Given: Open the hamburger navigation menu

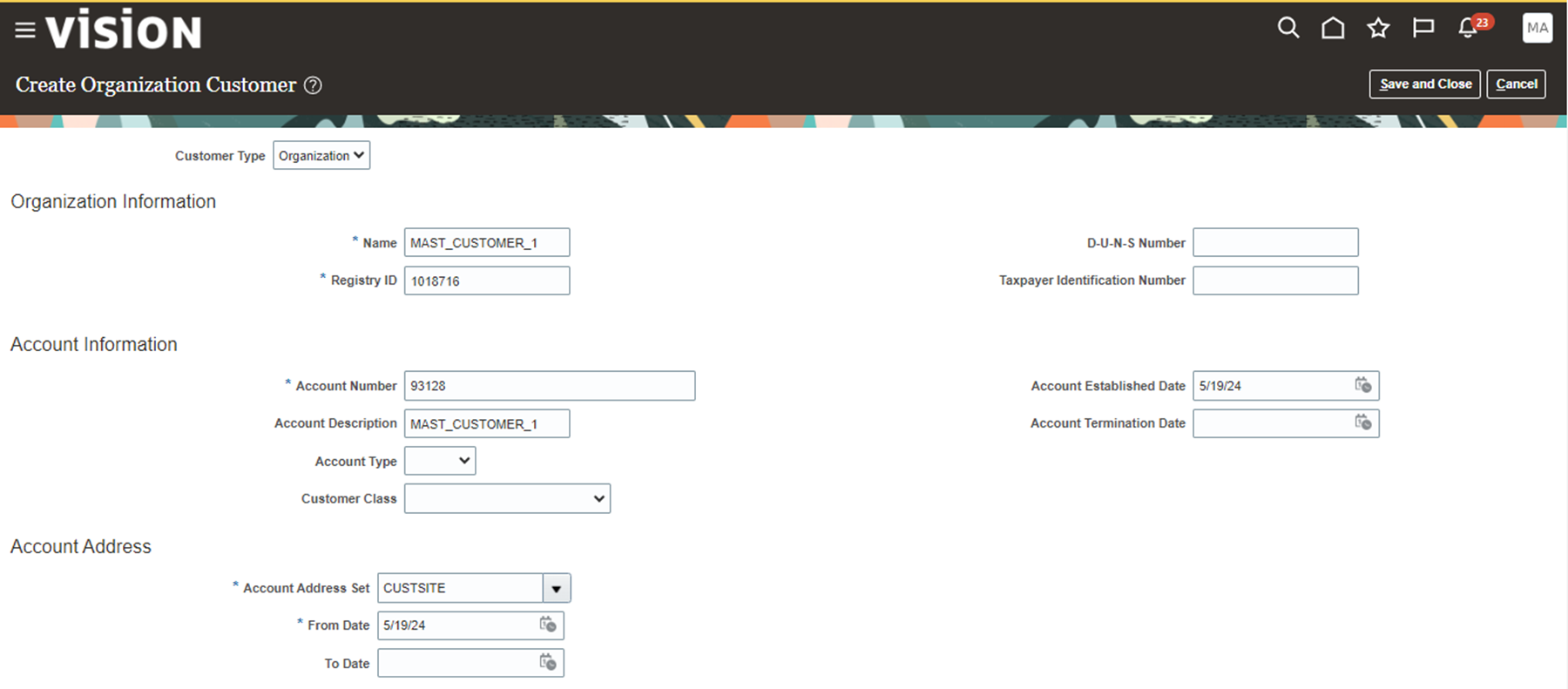Looking at the screenshot, I should point(25,30).
